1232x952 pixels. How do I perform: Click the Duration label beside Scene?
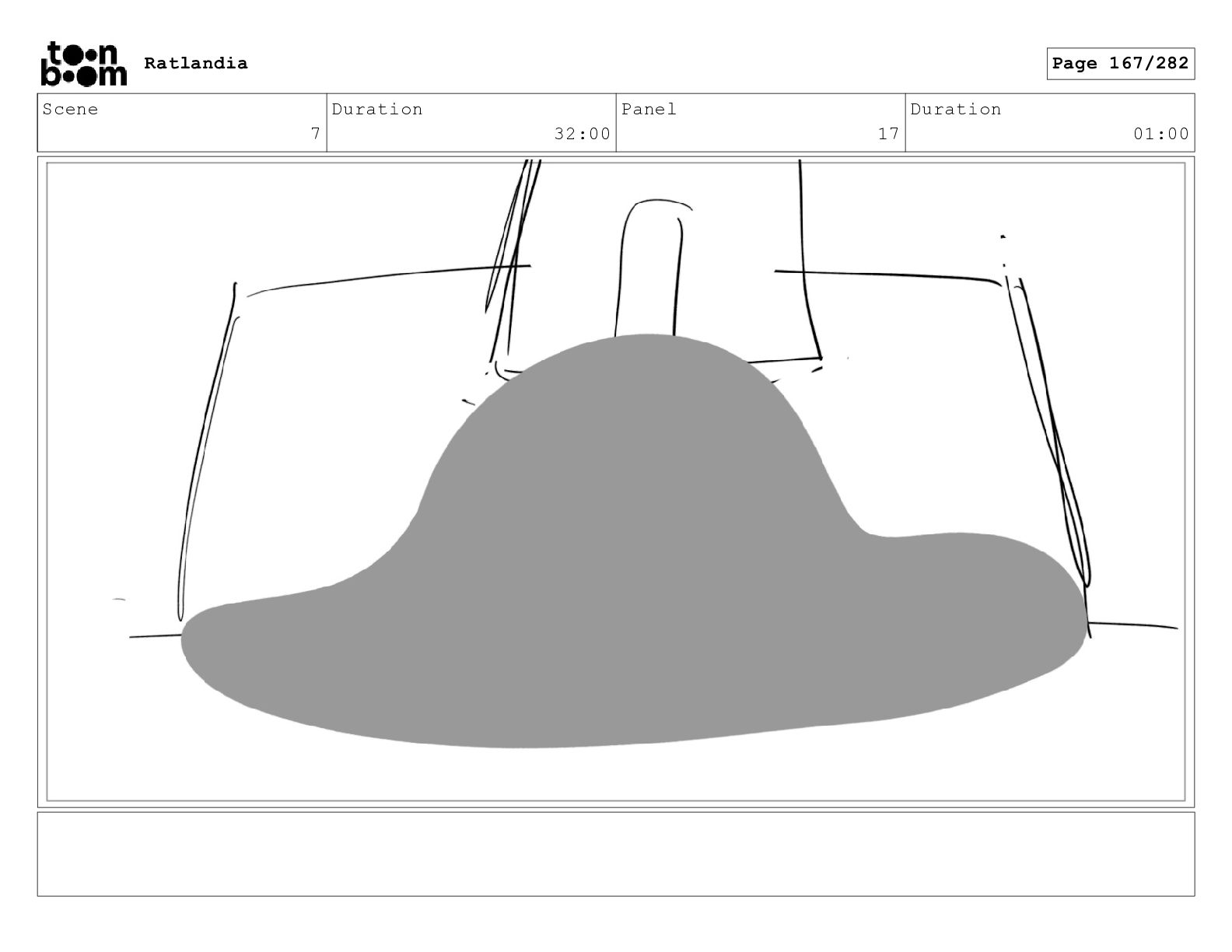377,109
